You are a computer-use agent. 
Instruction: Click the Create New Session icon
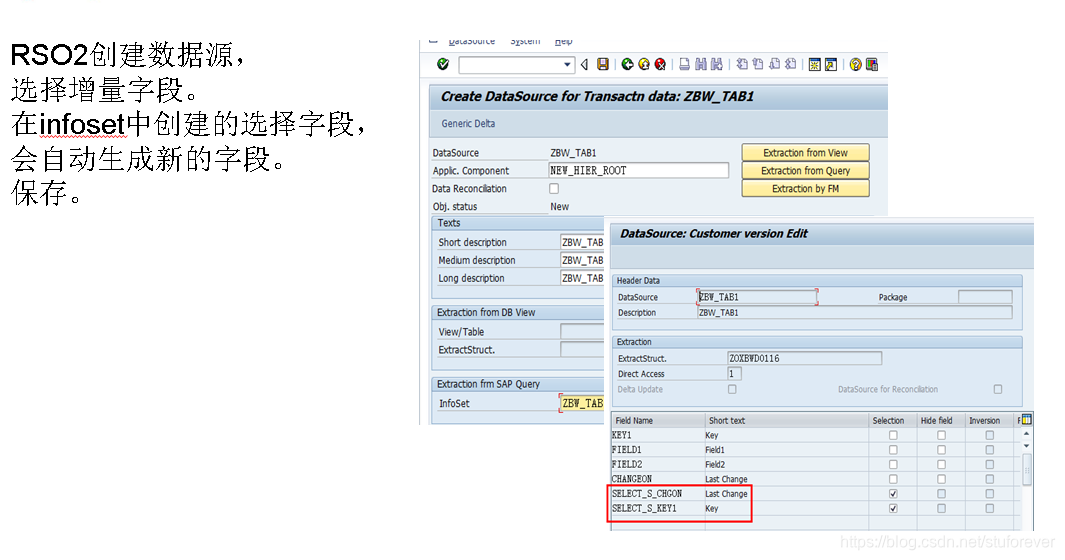pos(814,65)
